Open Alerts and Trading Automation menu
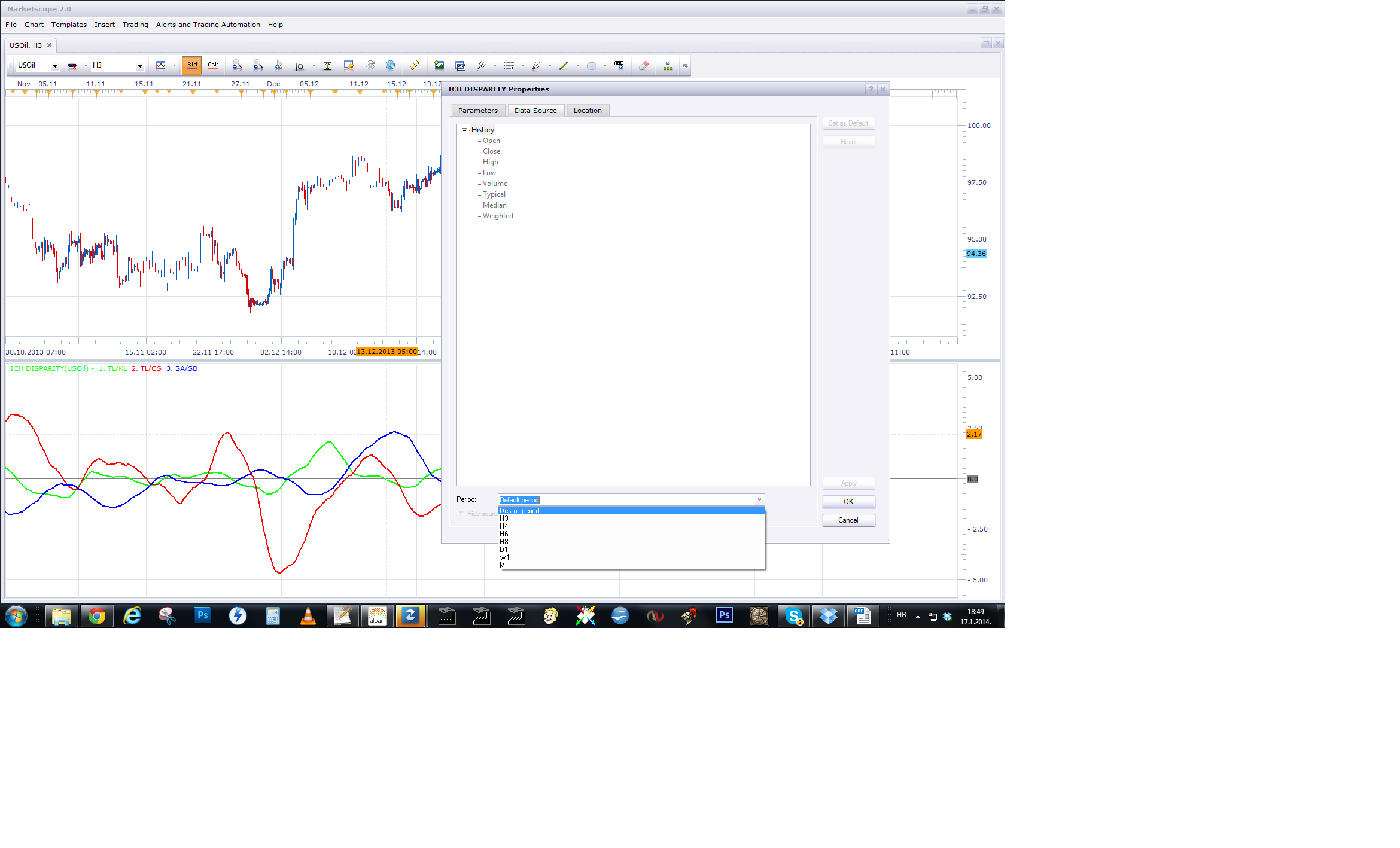Screen dimensions: 1400x848 coord(208,25)
